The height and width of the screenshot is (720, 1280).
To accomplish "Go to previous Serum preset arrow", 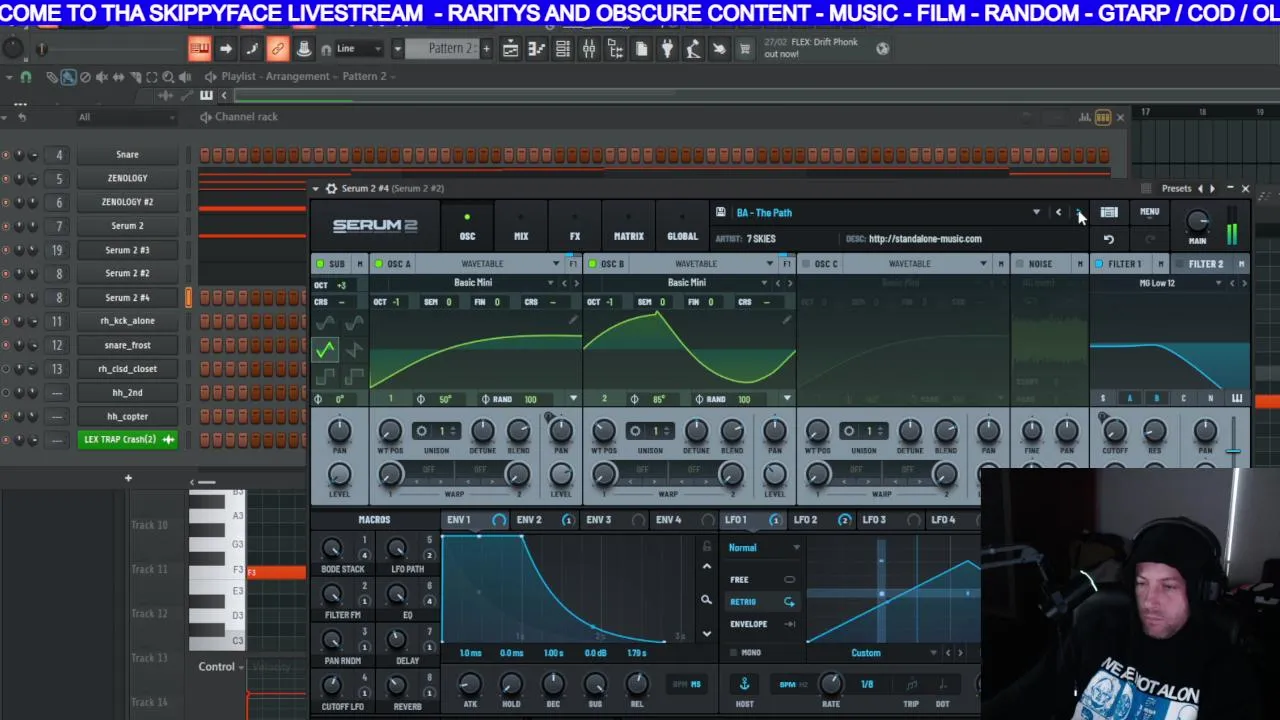I will coord(1058,212).
